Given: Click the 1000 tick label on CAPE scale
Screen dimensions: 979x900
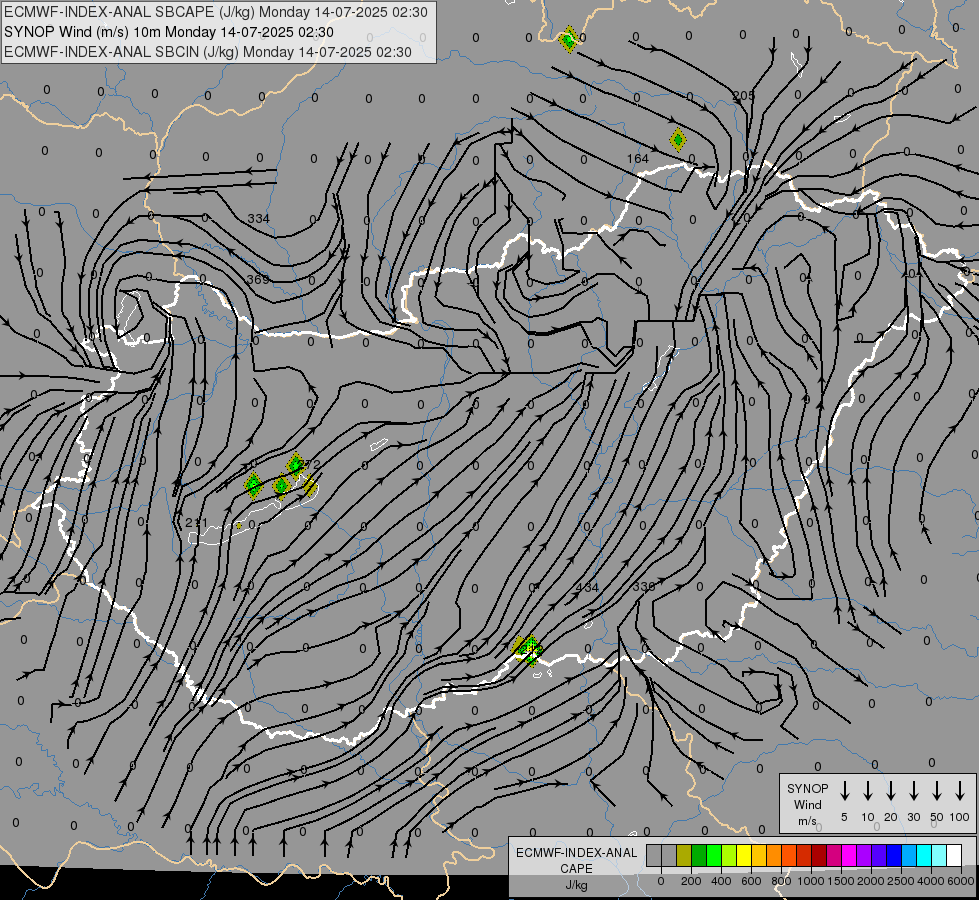Looking at the screenshot, I should point(810,881).
